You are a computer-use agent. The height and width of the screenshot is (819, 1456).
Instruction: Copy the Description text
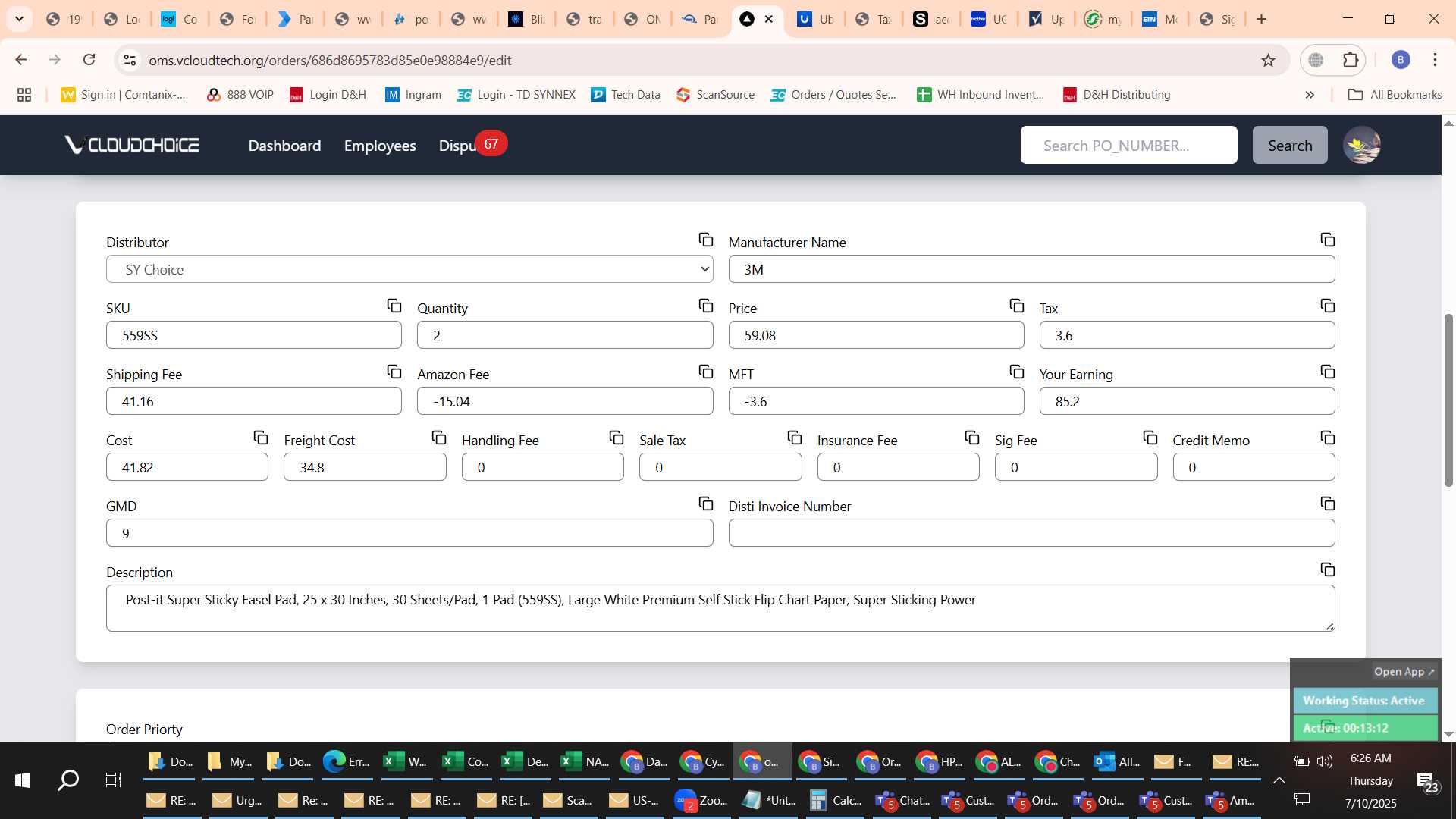tap(1327, 570)
